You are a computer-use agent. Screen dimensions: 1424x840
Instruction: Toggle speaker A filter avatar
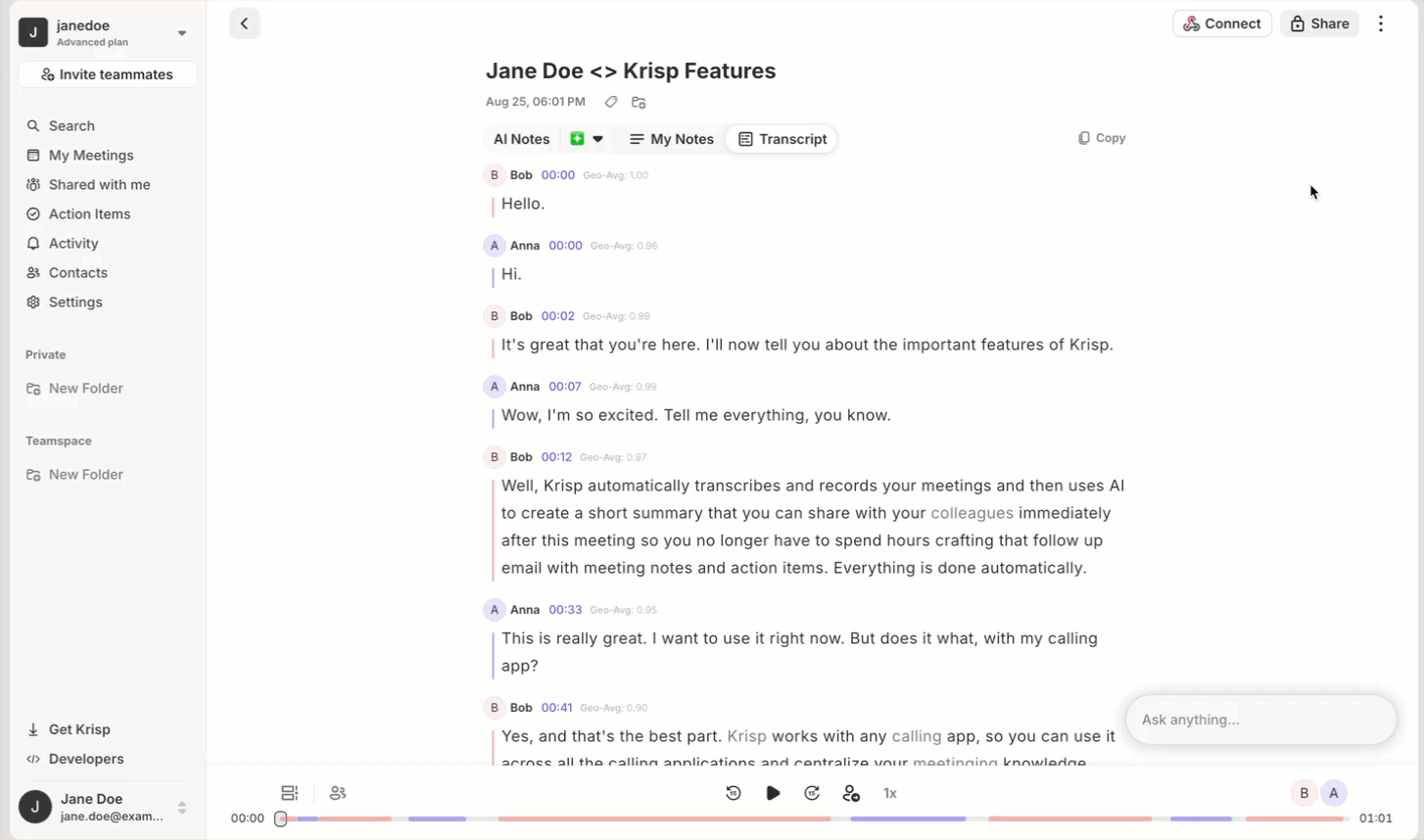click(x=1334, y=793)
